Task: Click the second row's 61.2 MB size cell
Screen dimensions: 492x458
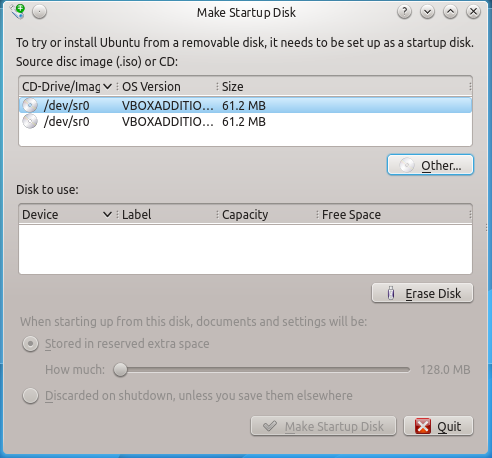Action: tap(244, 122)
